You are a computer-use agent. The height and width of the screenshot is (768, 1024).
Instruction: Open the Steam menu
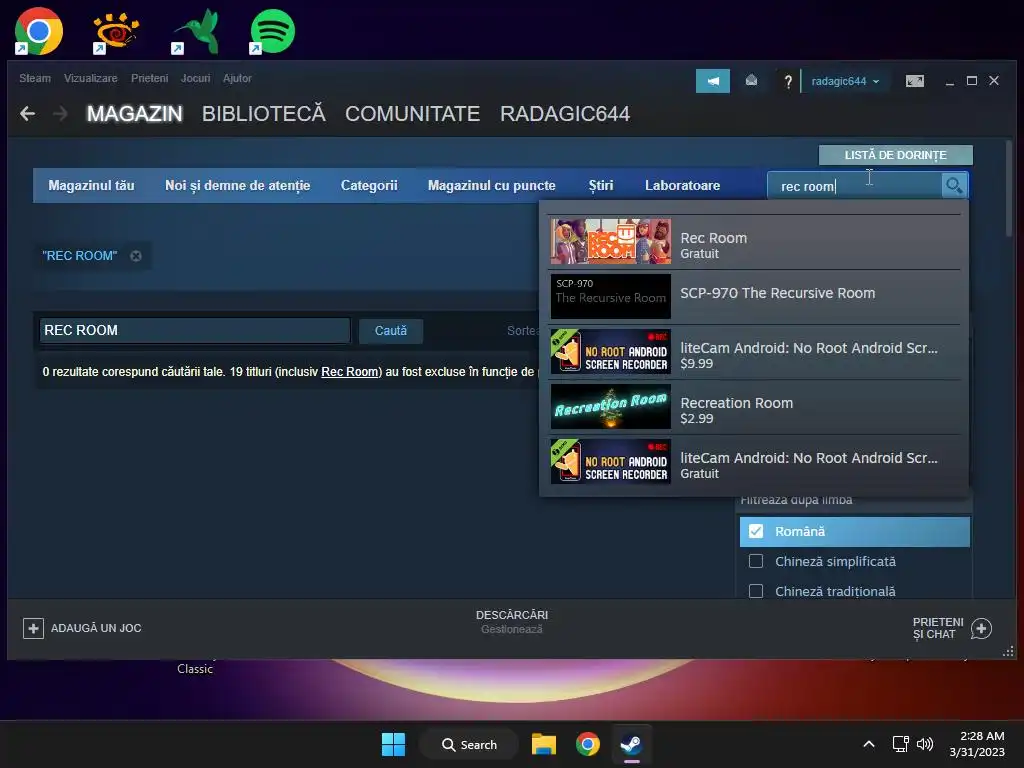35,78
